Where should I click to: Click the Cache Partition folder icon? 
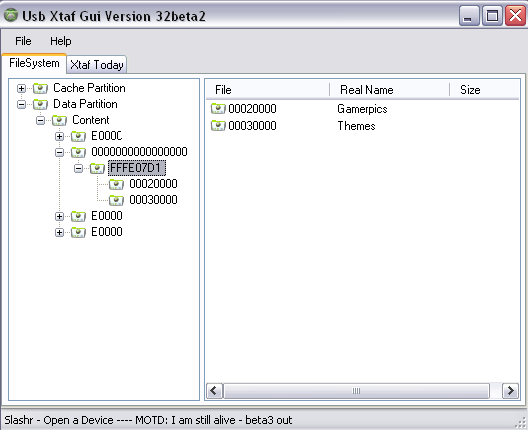pyautogui.click(x=40, y=89)
